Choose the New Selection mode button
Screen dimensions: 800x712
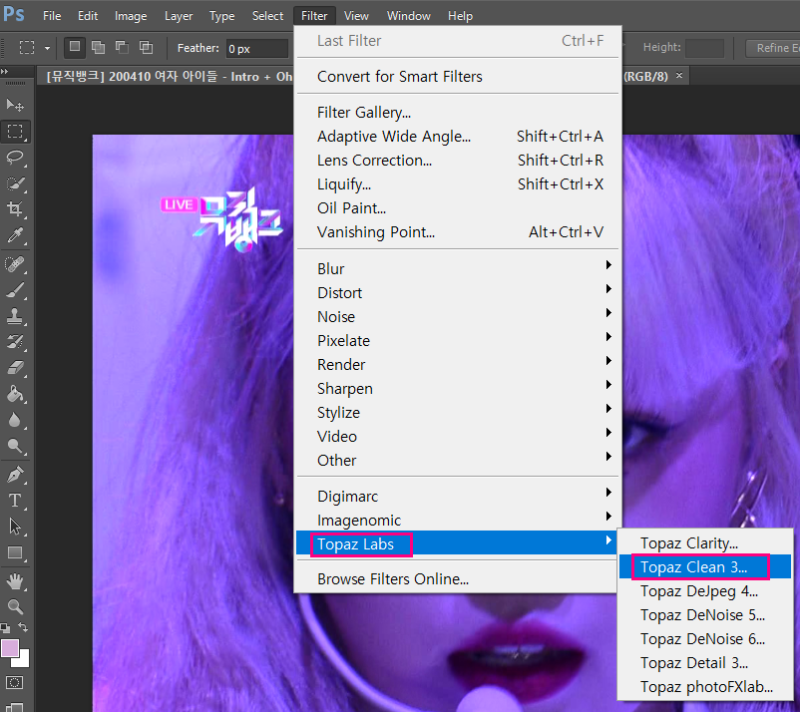point(74,47)
